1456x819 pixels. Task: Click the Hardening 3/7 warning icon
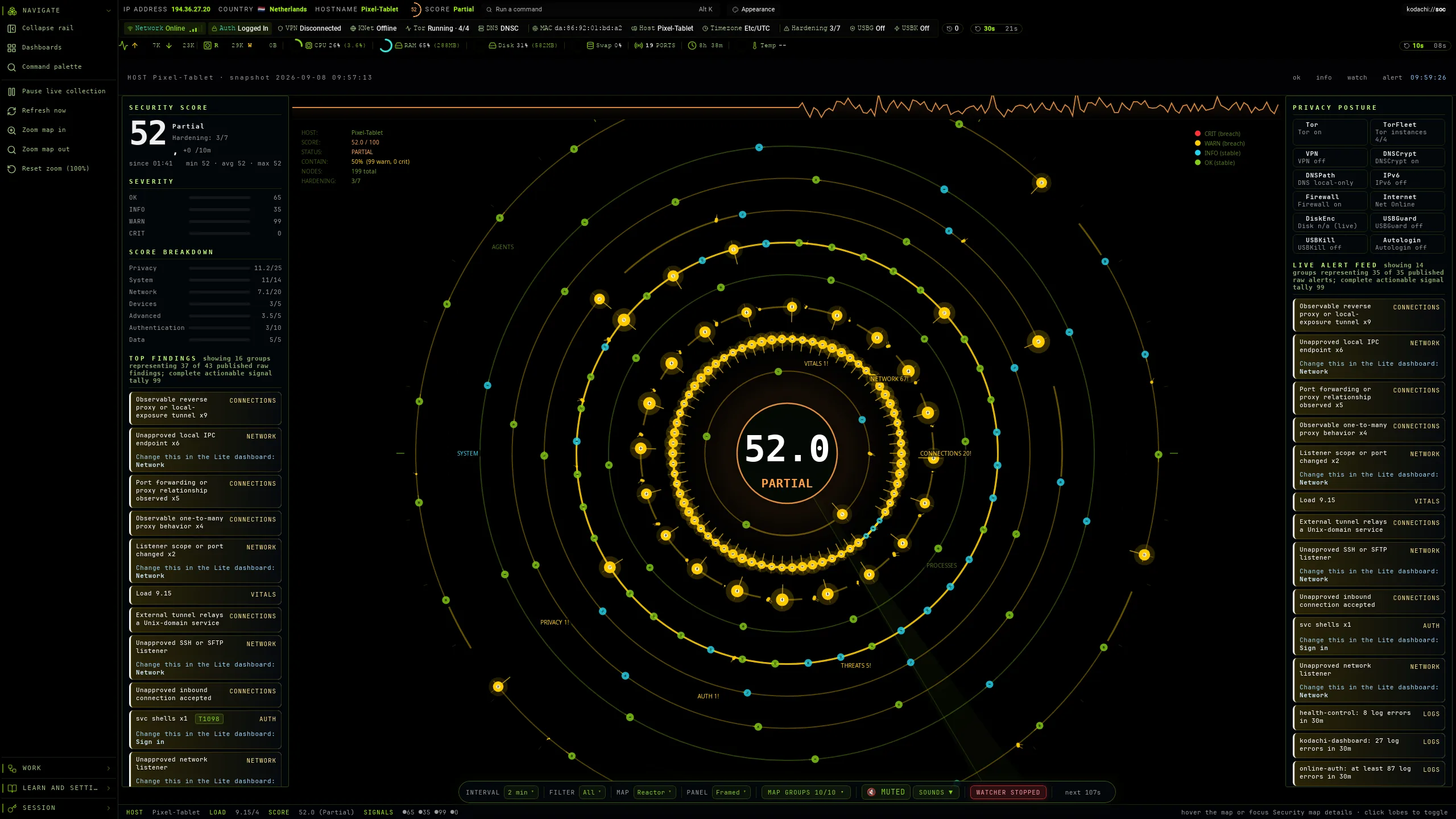(787, 28)
